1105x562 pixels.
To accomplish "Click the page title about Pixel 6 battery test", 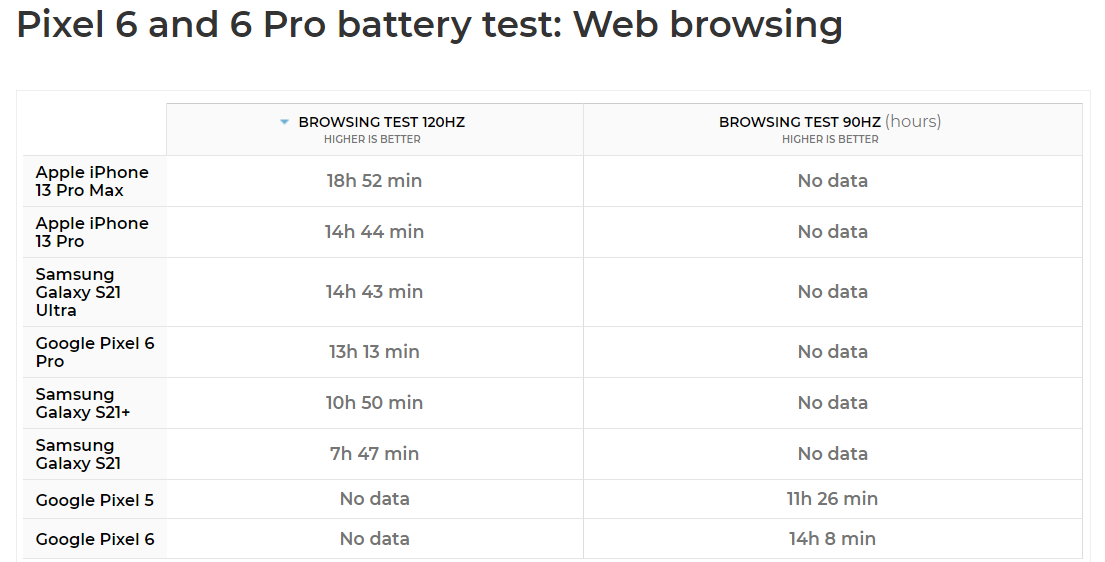I will 429,24.
